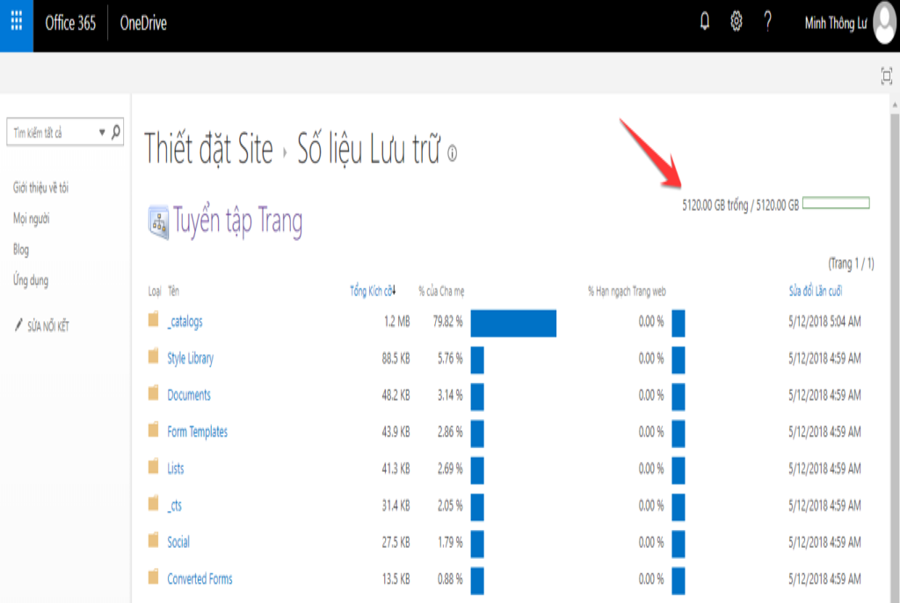This screenshot has width=900, height=603.
Task: Open the settings gear menu
Action: (736, 22)
